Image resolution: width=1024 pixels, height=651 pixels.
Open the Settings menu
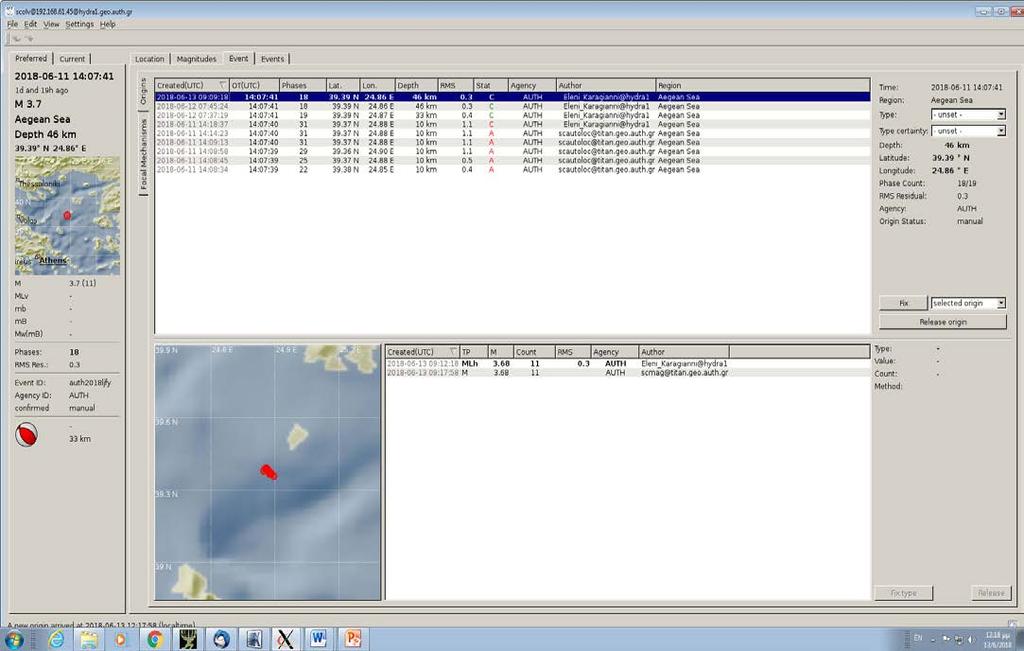[80, 24]
